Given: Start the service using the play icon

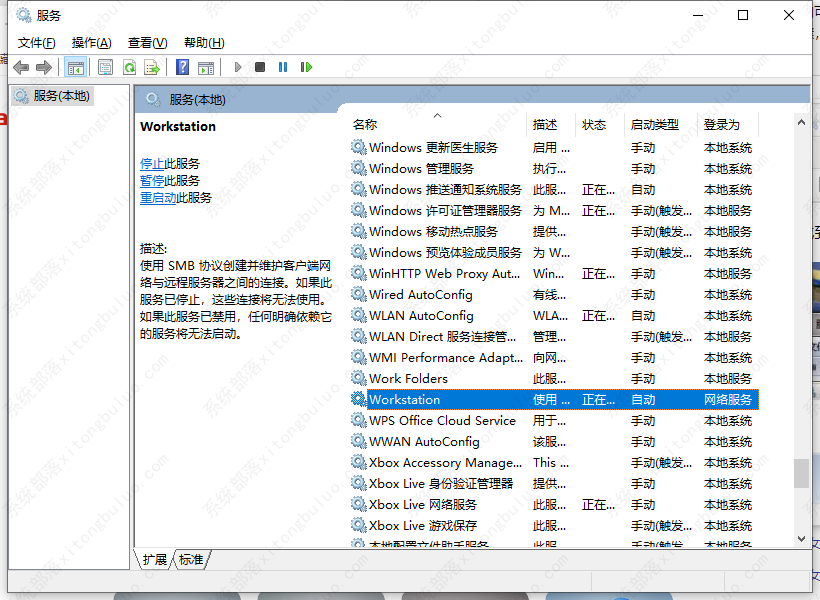Looking at the screenshot, I should point(237,66).
